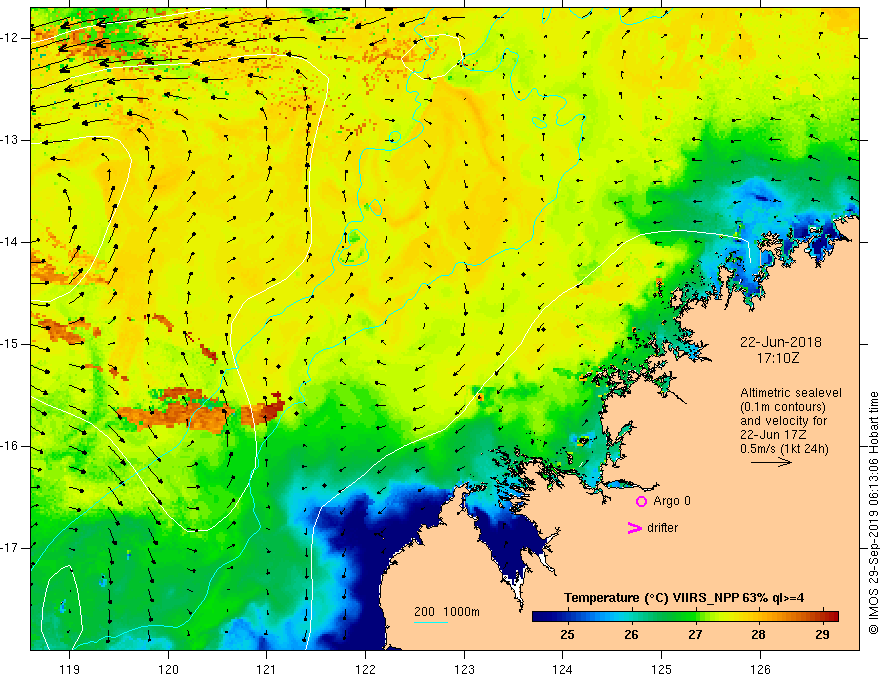Click the 125 longitude axis label
Screen dimensions: 880x680
point(662,669)
